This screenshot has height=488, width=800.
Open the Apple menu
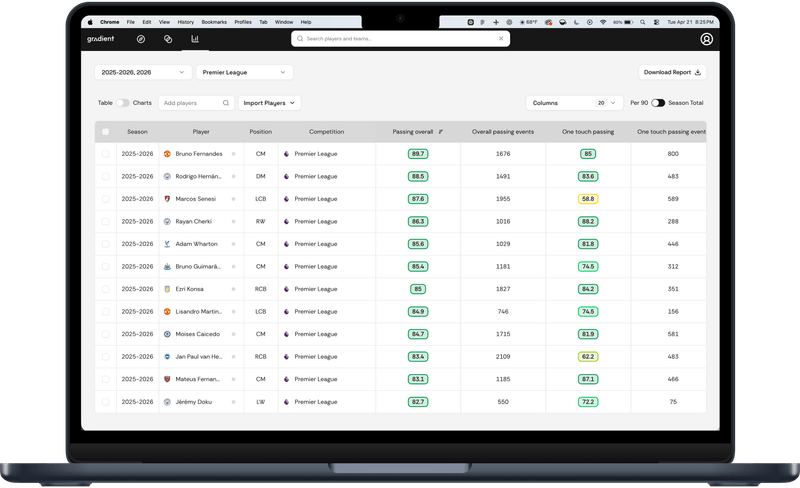click(90, 22)
